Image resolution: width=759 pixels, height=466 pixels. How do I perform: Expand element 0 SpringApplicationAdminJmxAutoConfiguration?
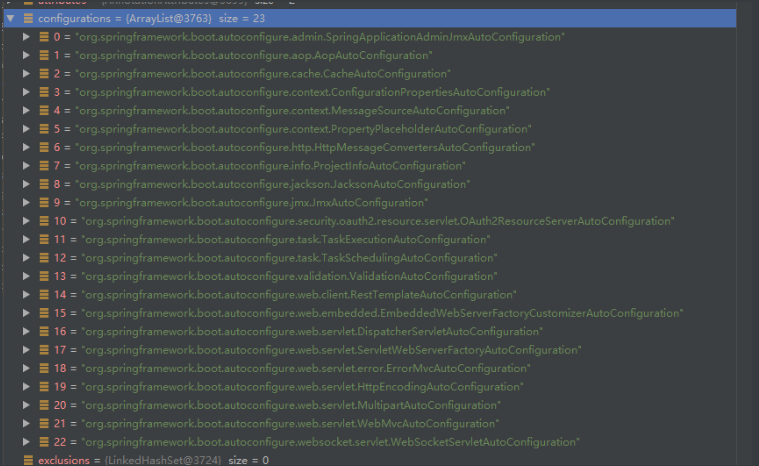(26, 37)
